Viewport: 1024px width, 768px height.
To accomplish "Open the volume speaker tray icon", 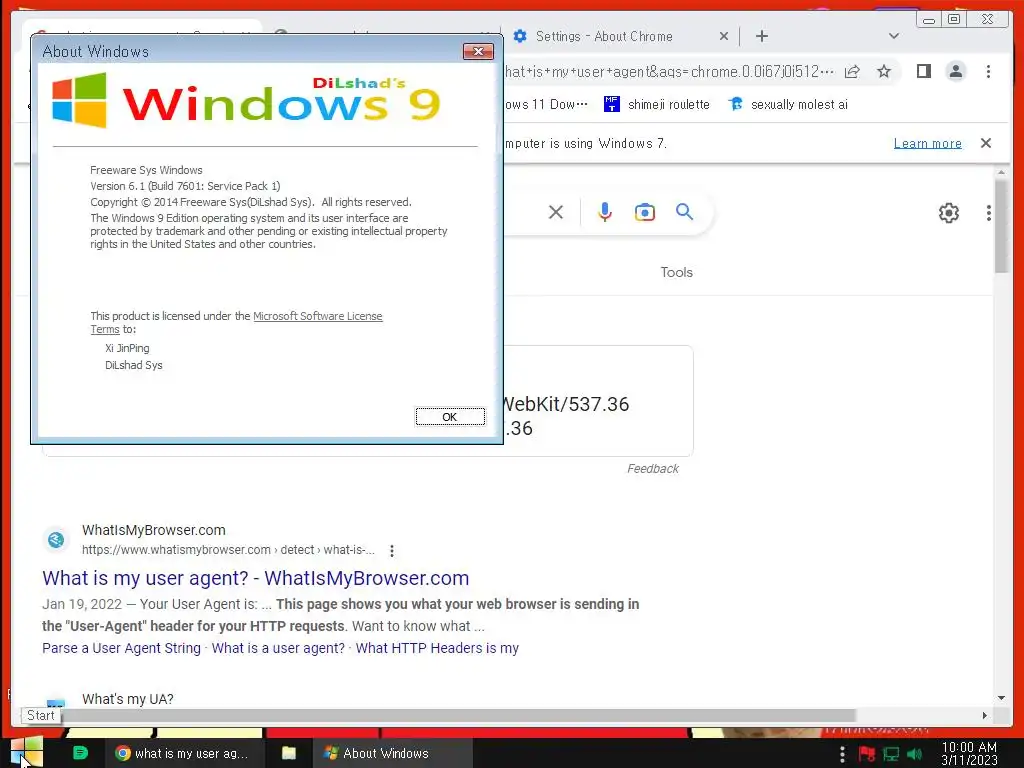I will [x=915, y=754].
